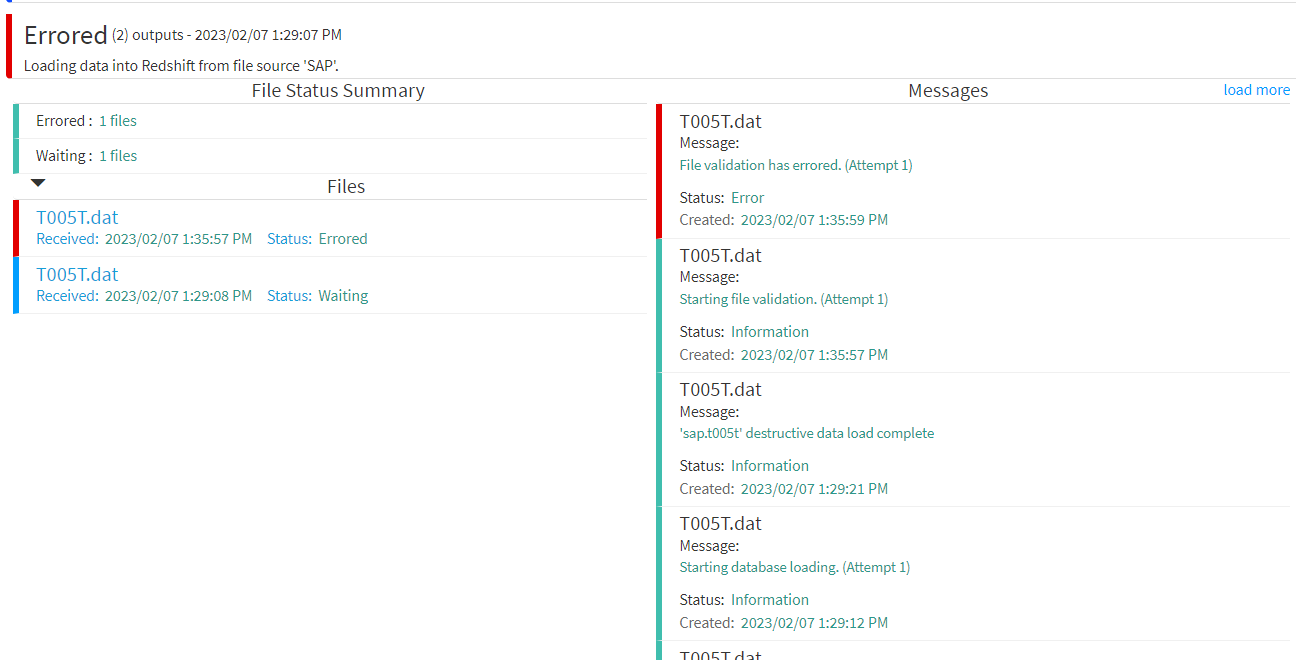
Task: Click the large "Errored" job heading
Action: coord(65,35)
